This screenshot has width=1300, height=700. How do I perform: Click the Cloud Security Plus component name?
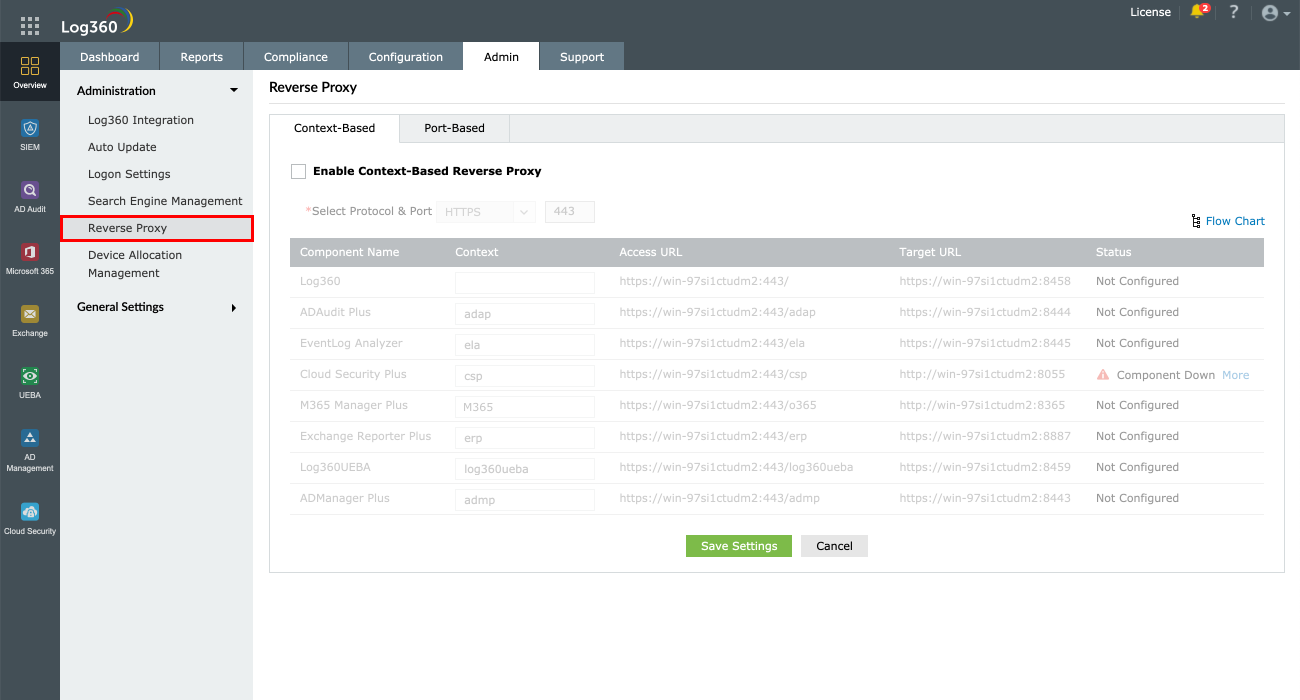coord(353,374)
